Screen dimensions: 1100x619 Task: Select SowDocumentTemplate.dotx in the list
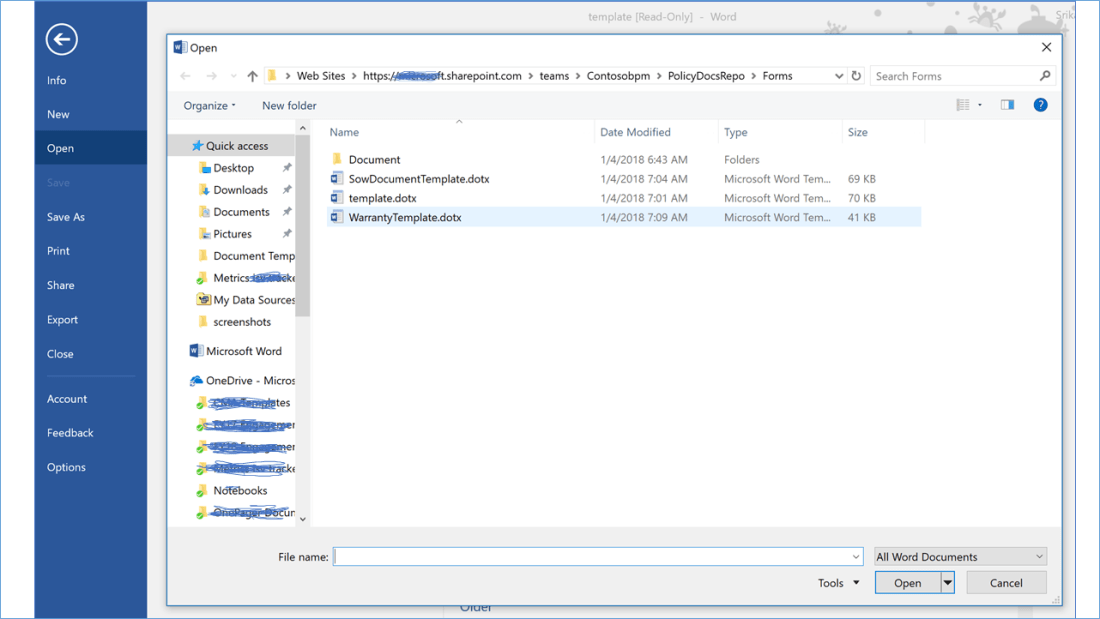(x=418, y=179)
